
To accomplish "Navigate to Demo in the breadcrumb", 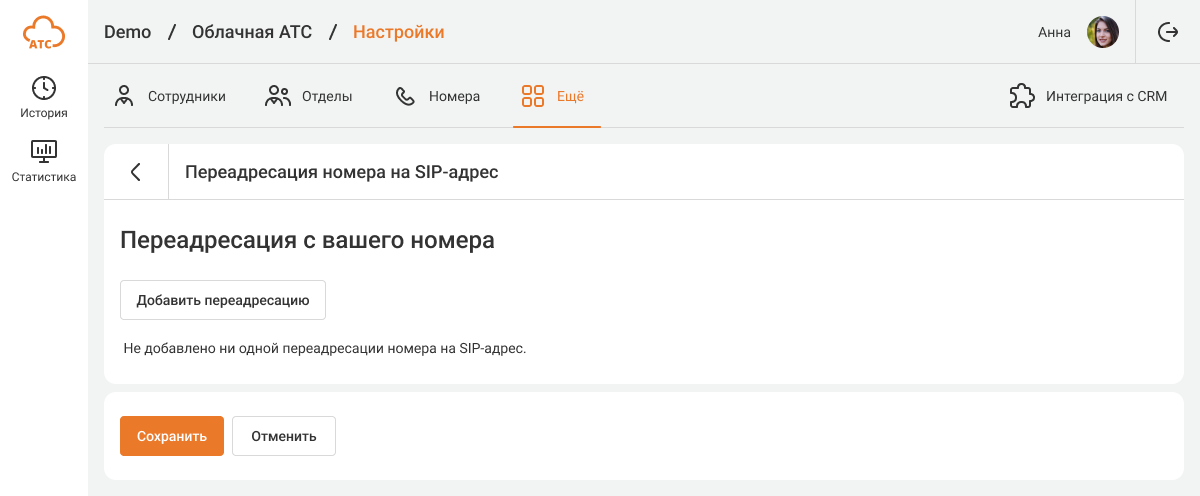I will click(x=127, y=32).
